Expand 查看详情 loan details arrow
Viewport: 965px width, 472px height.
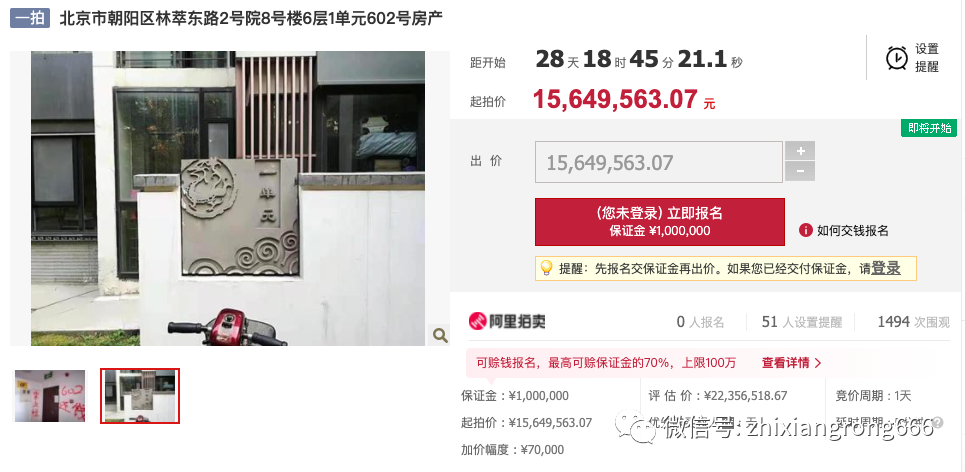coord(791,362)
